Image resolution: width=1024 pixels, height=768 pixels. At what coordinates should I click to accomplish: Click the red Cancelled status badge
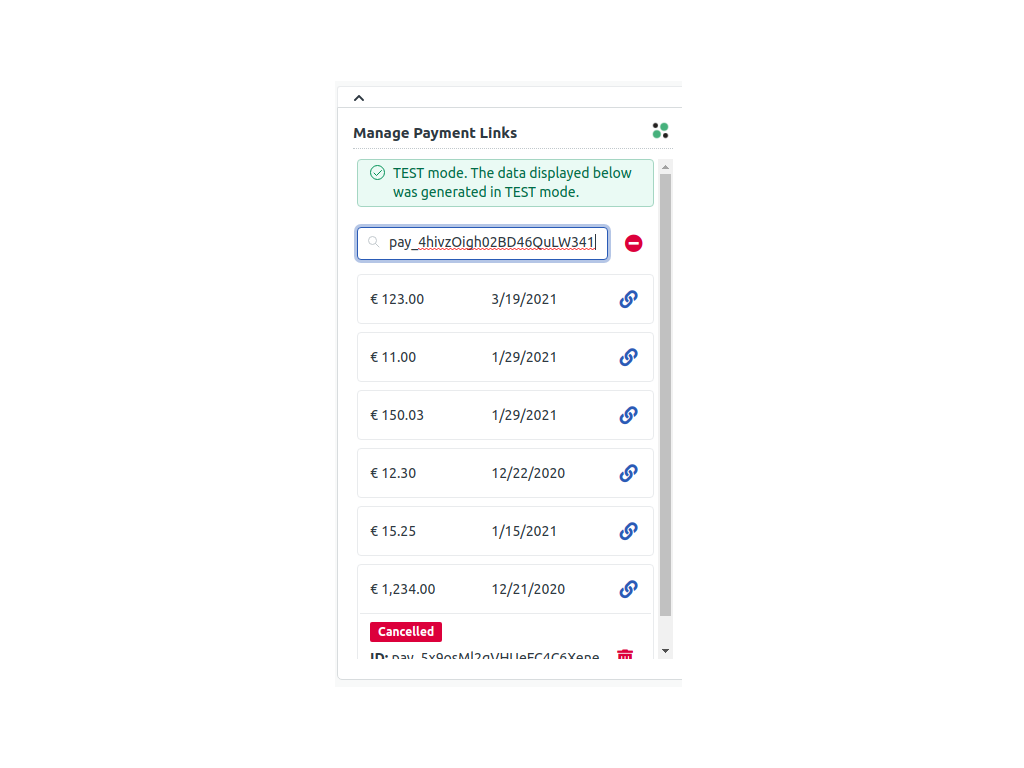click(406, 632)
